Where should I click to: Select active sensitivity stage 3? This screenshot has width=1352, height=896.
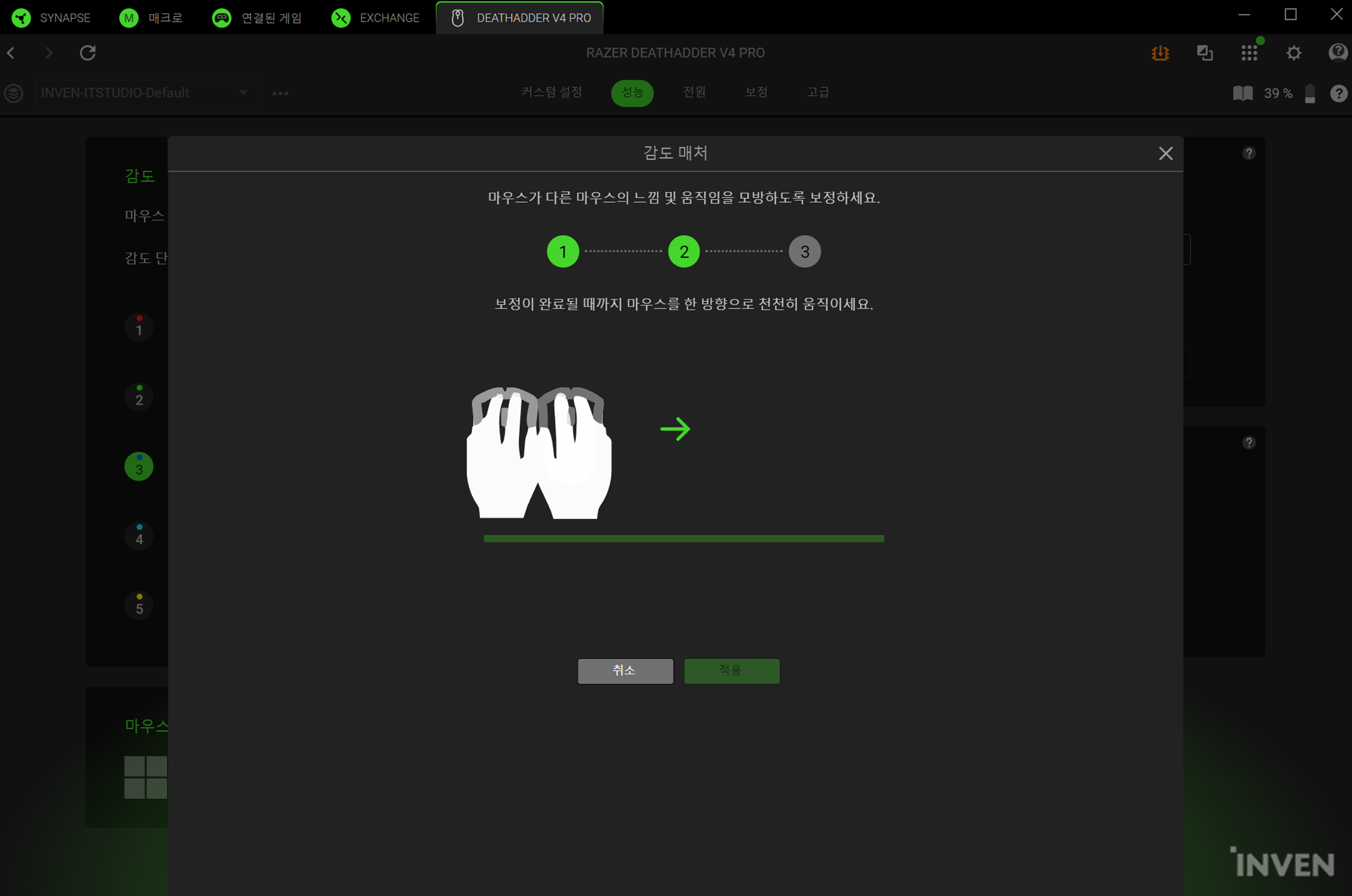coord(139,467)
